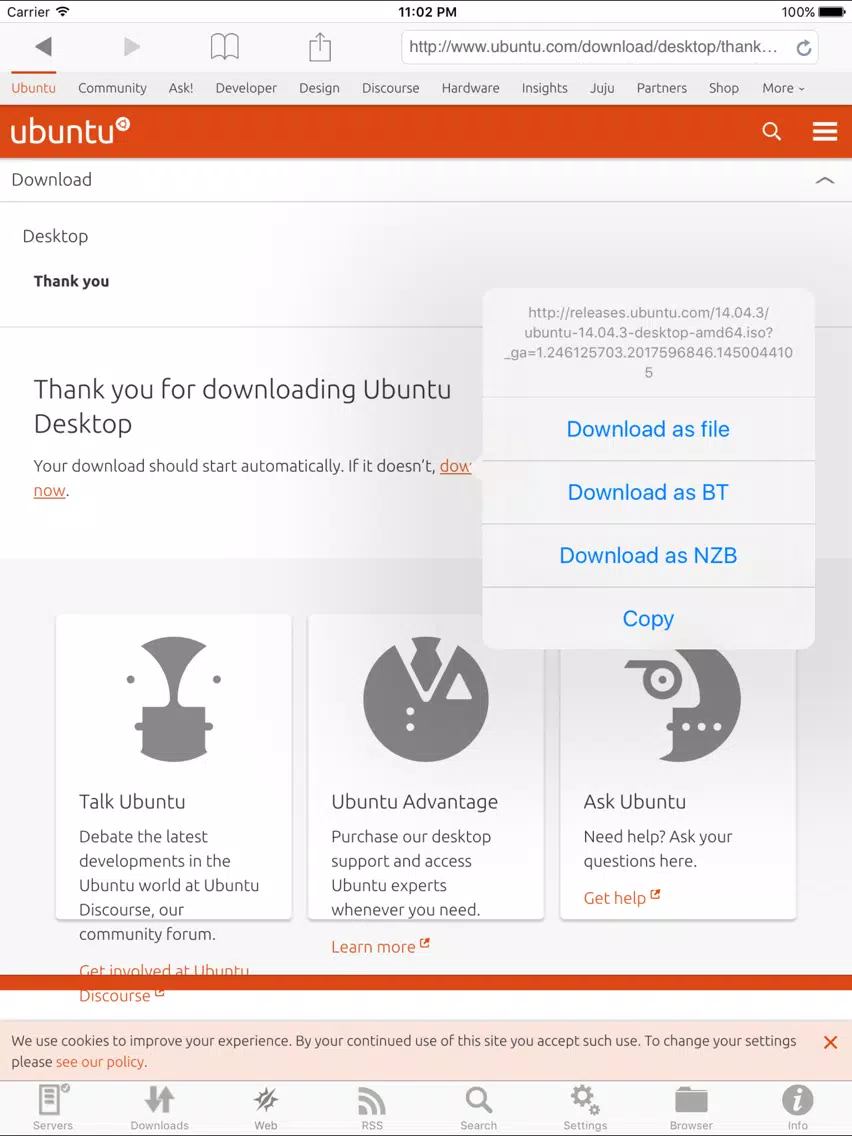The image size is (852, 1136).
Task: Open the Design nav item
Action: point(320,88)
